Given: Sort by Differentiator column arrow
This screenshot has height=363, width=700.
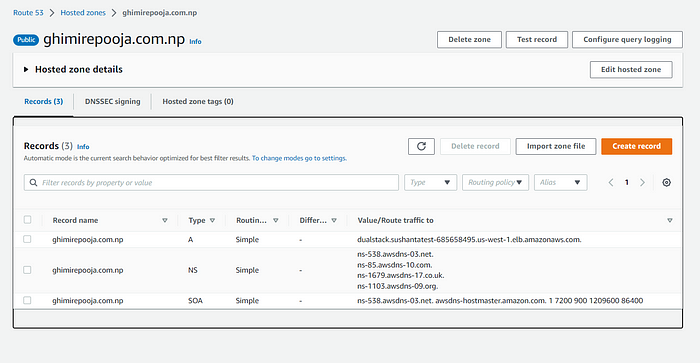Looking at the screenshot, I should pyautogui.click(x=334, y=221).
